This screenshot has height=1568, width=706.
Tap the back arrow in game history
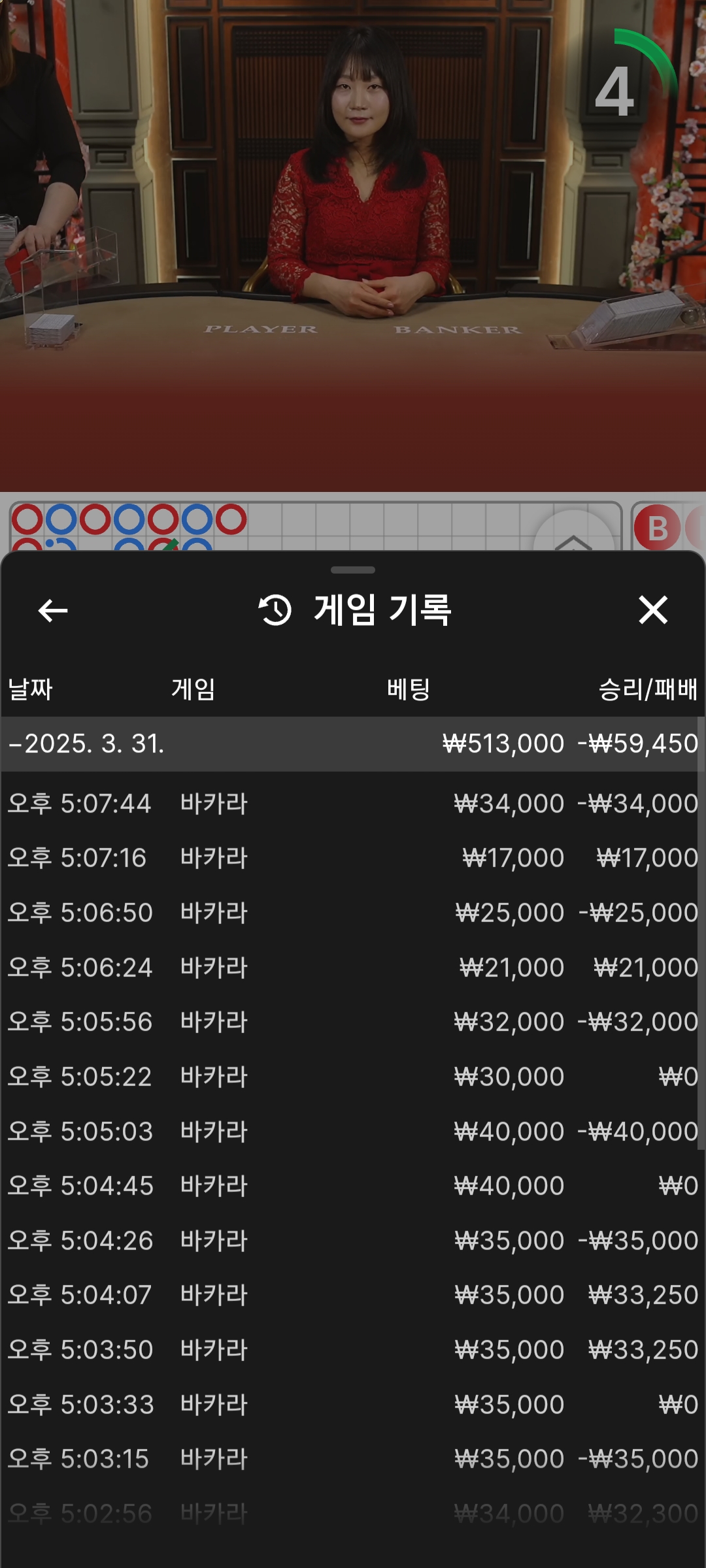click(x=53, y=611)
